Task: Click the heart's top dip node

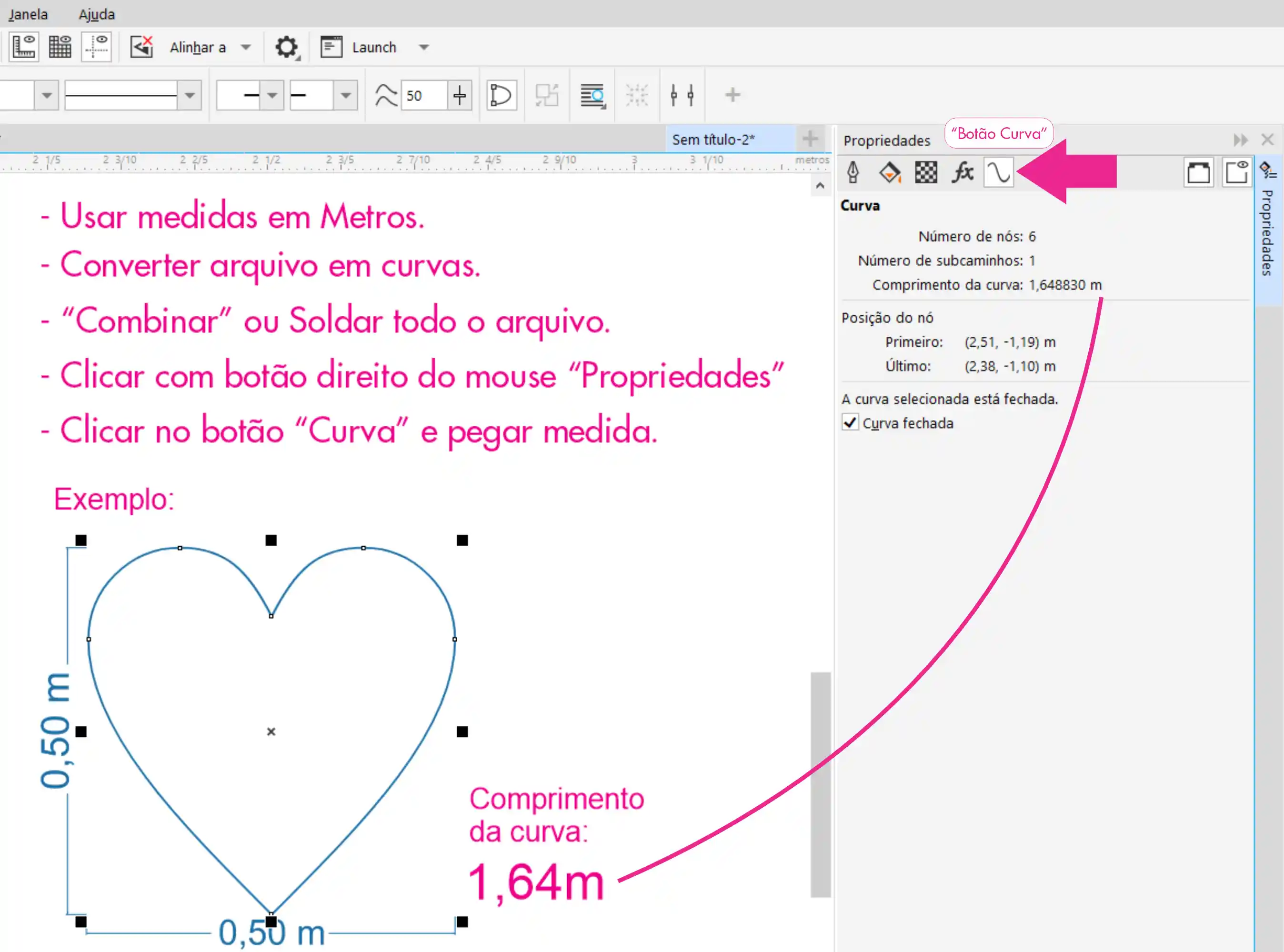Action: point(271,616)
